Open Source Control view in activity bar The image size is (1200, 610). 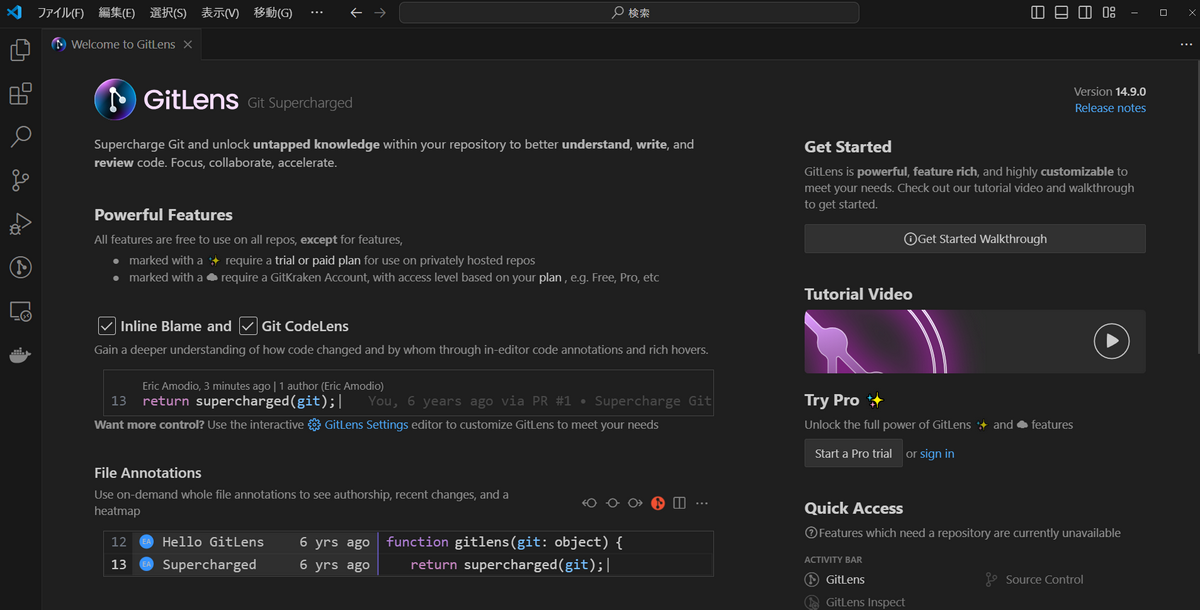pyautogui.click(x=20, y=180)
